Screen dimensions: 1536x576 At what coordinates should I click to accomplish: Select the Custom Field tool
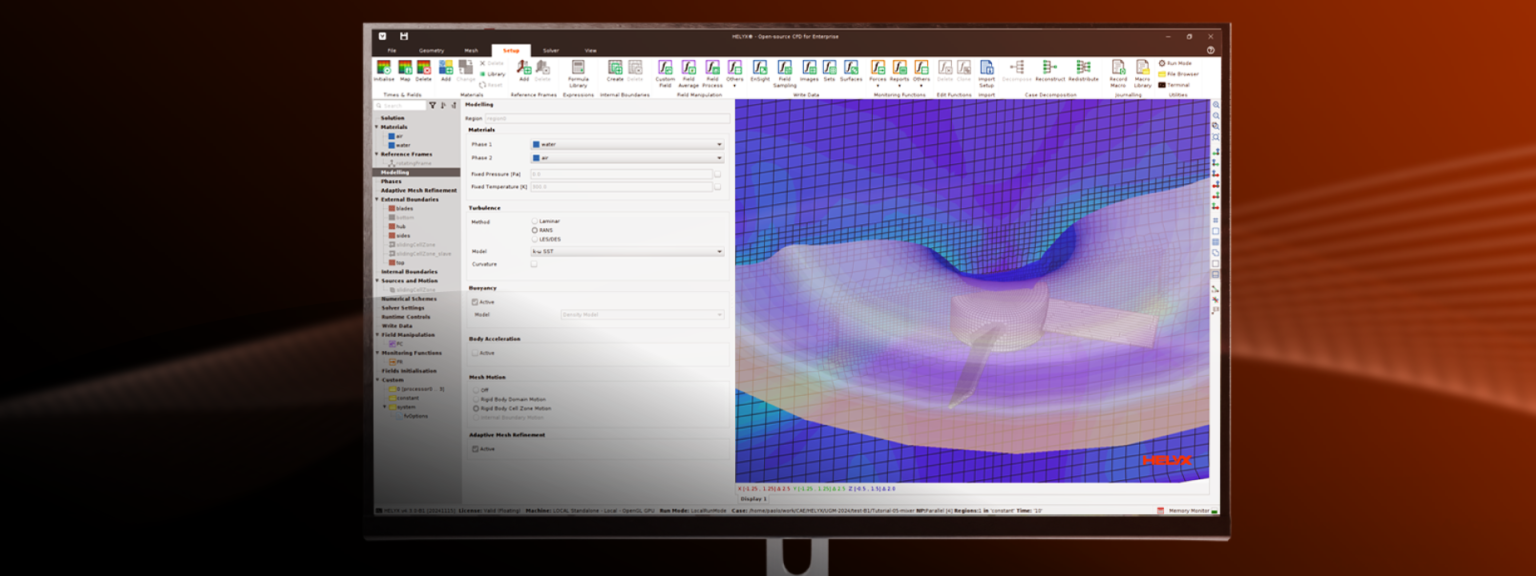click(664, 68)
